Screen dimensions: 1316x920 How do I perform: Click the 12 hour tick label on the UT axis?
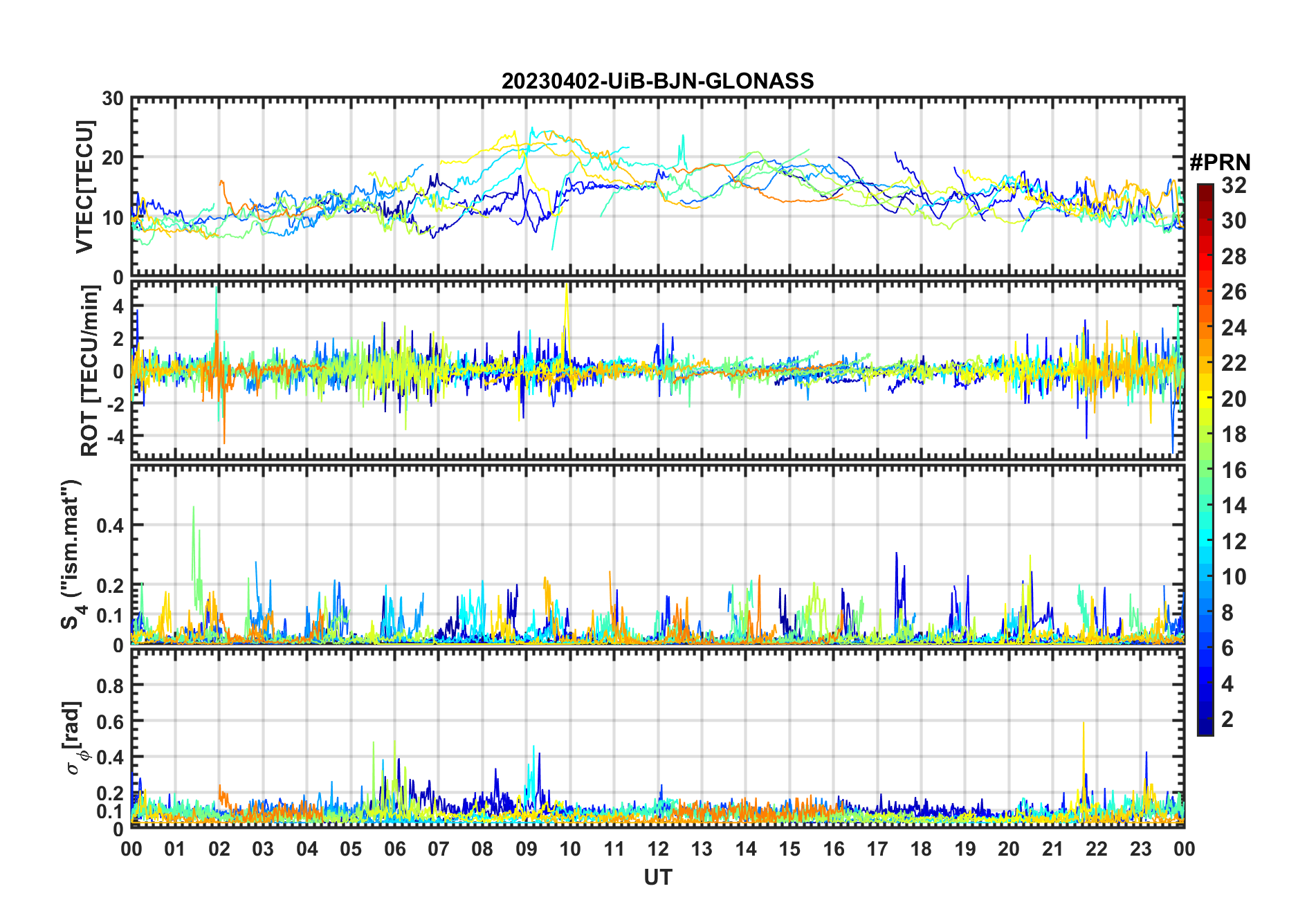(657, 849)
